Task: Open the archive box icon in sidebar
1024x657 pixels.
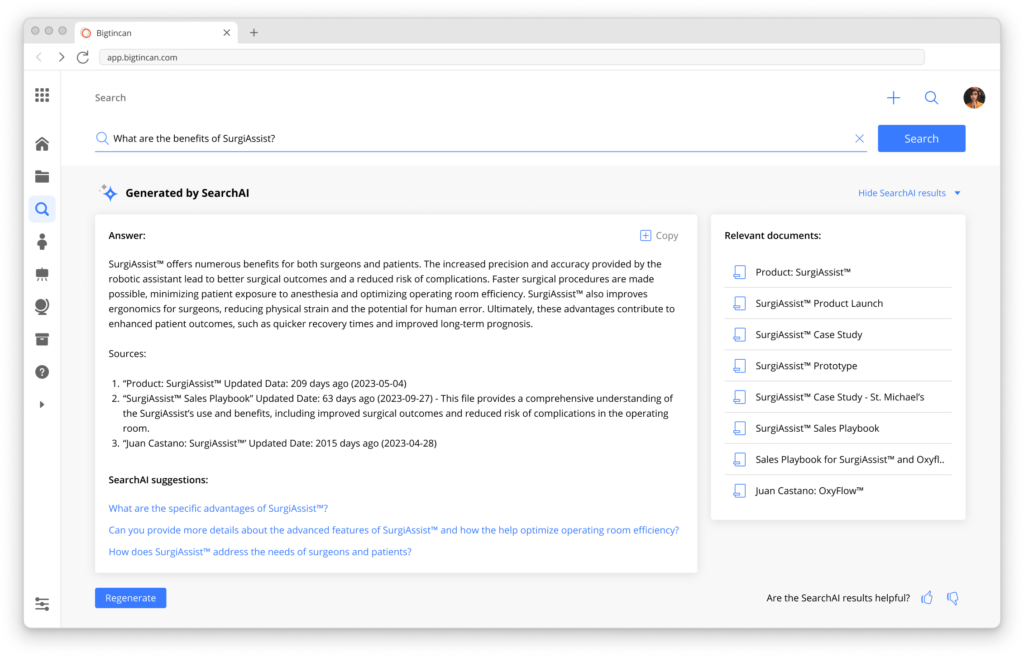Action: [42, 339]
